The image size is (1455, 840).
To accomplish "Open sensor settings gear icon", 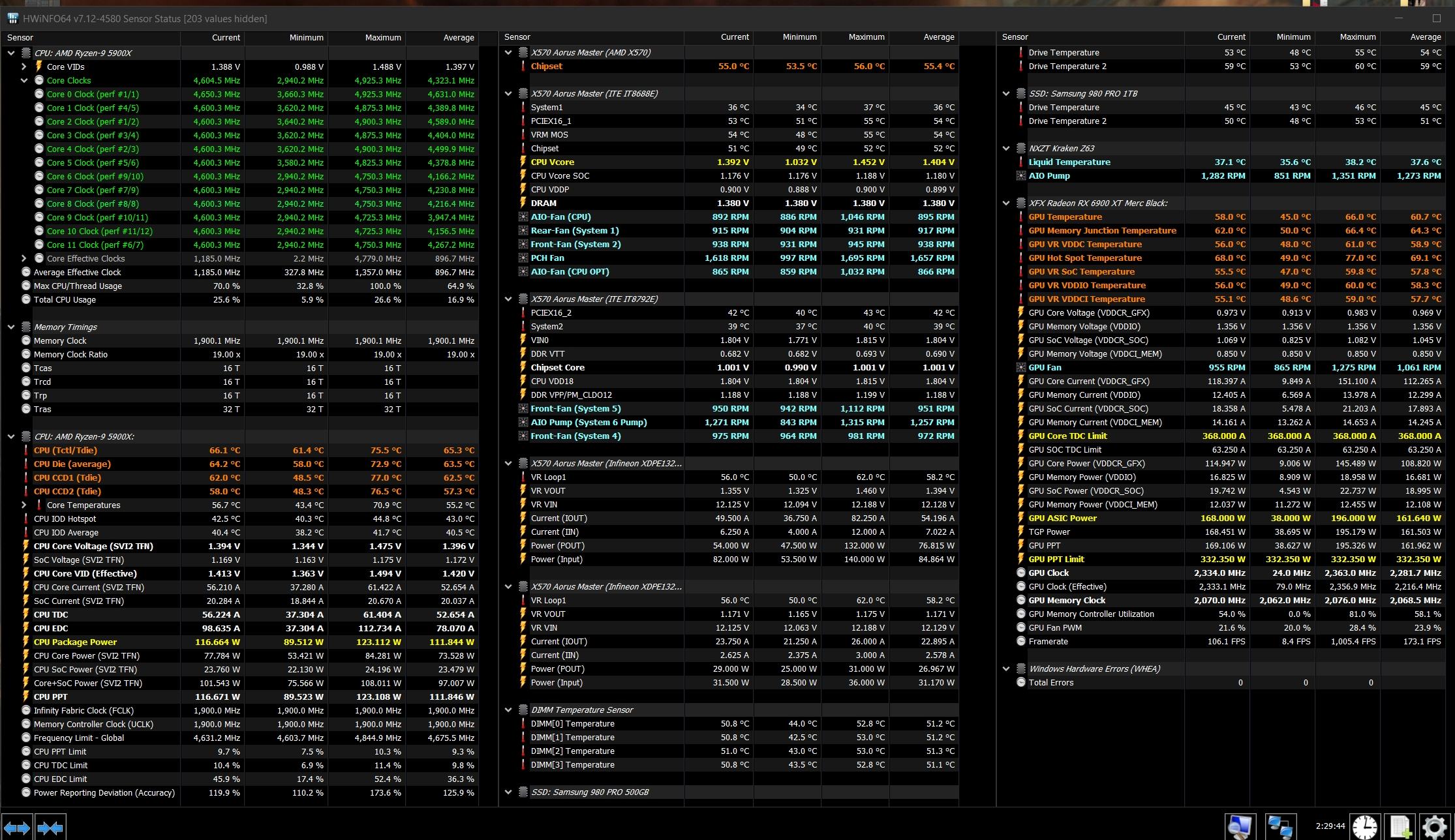I will pyautogui.click(x=1434, y=827).
